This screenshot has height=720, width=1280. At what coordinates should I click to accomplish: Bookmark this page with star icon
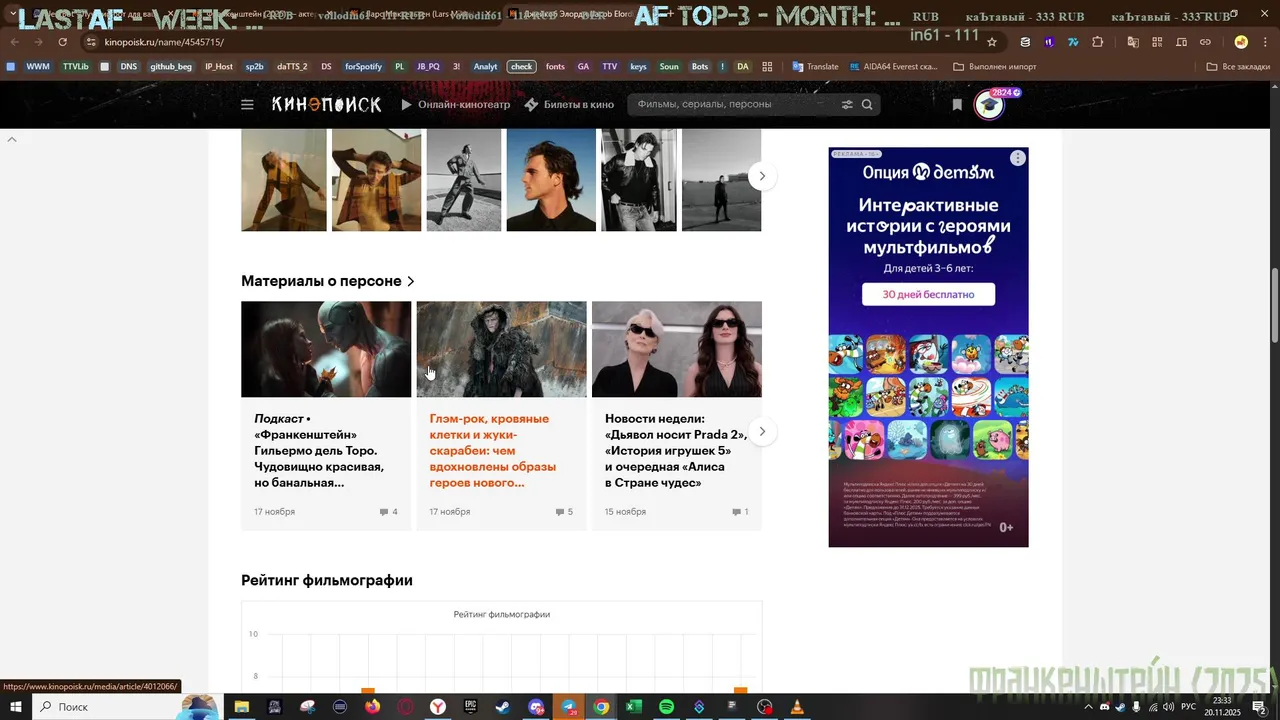click(991, 42)
